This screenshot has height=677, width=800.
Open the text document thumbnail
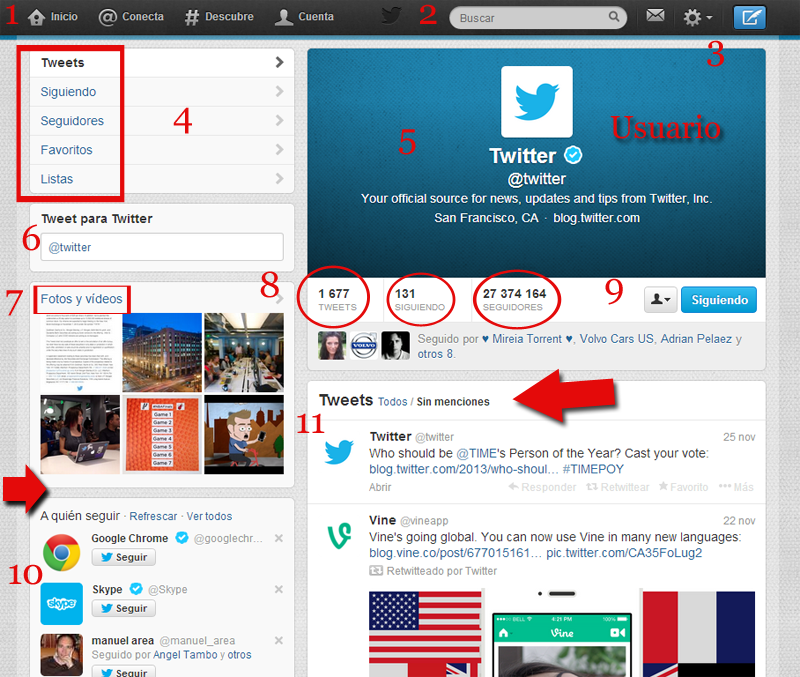[80, 353]
